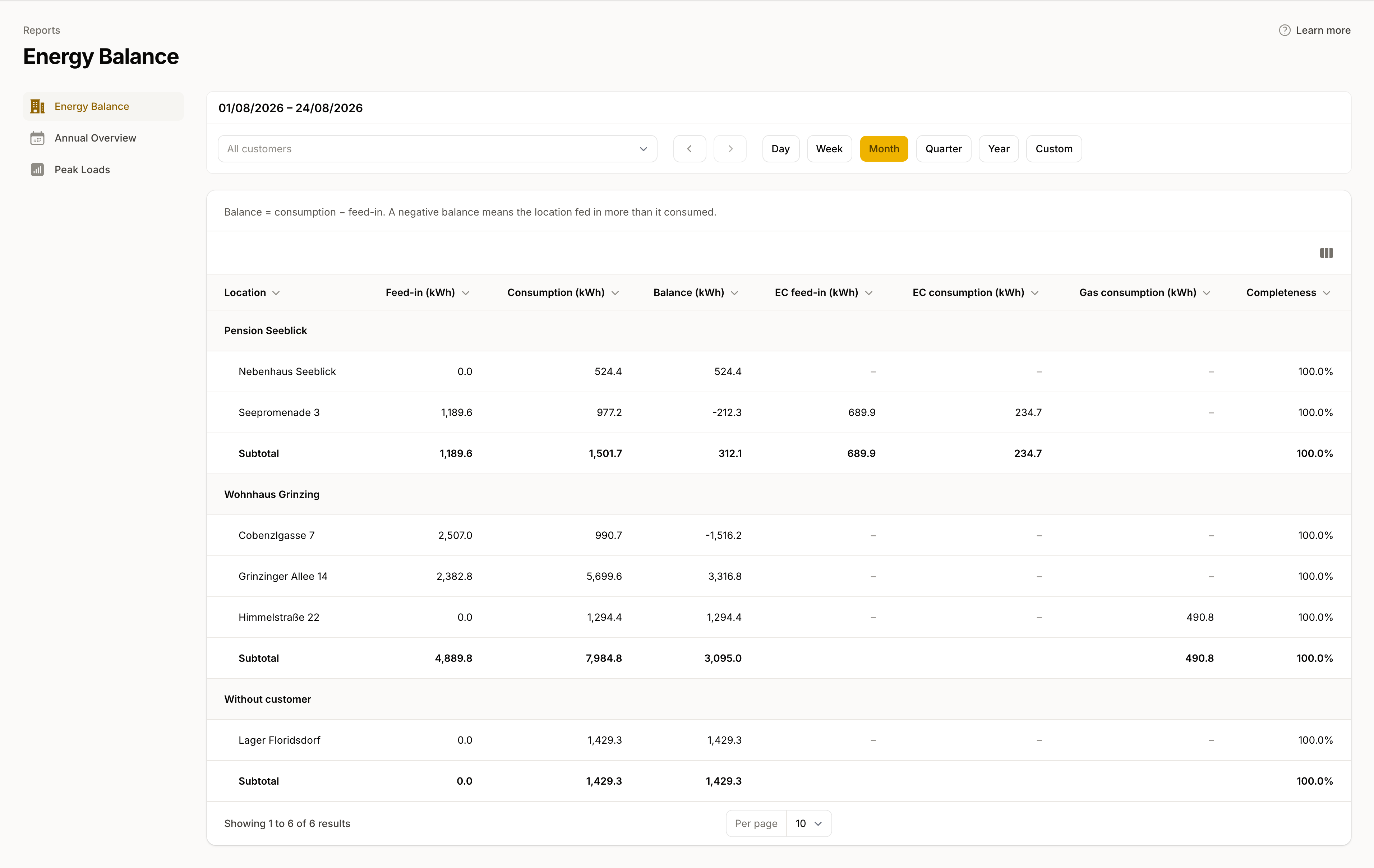Open the All customers dropdown
The width and height of the screenshot is (1374, 868).
pyautogui.click(x=437, y=149)
